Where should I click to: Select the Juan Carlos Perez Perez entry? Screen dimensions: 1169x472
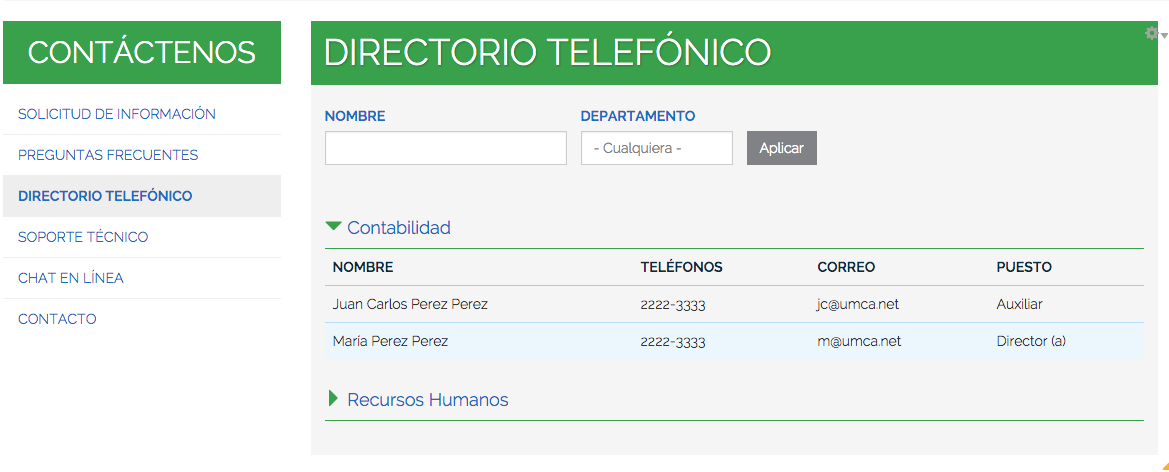(410, 304)
